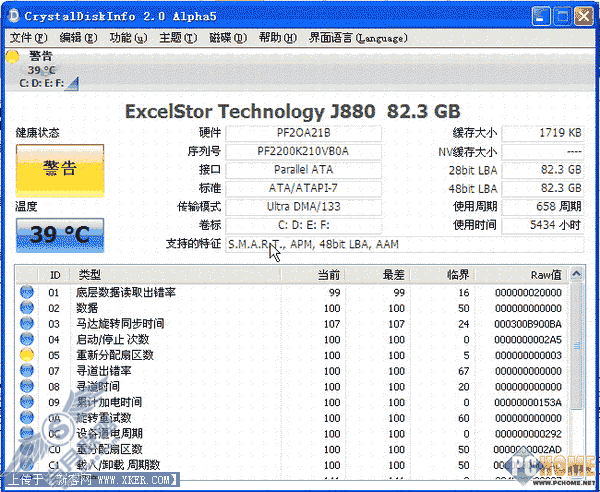Click yellow caution icon for attribute 05

tap(27, 355)
